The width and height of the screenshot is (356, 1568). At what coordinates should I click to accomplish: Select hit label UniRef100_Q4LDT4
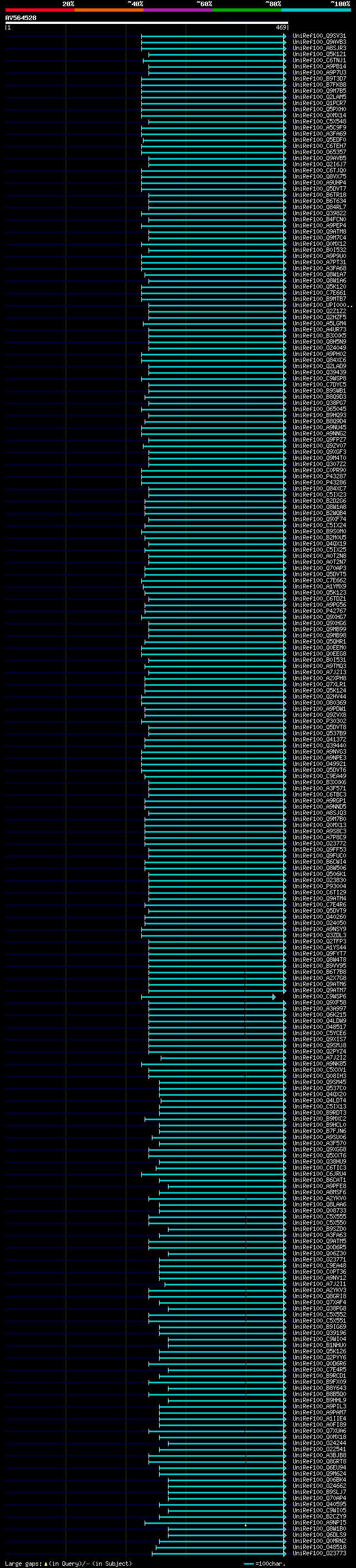[319, 1101]
